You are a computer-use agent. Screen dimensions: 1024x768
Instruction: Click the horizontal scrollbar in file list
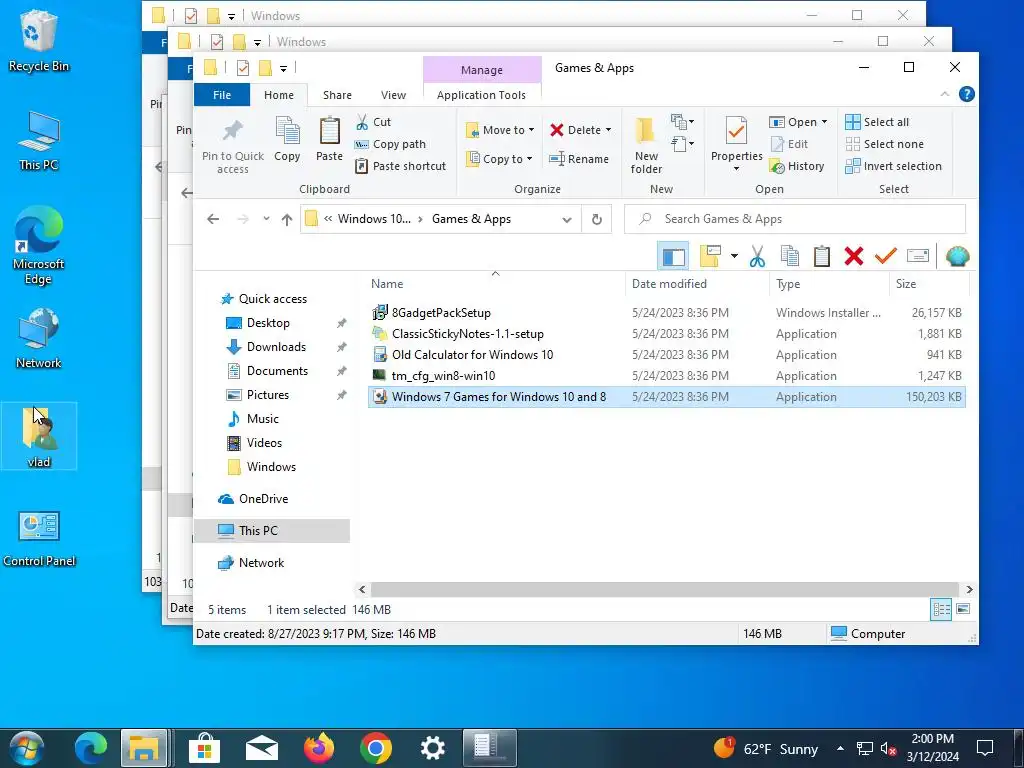[x=665, y=589]
